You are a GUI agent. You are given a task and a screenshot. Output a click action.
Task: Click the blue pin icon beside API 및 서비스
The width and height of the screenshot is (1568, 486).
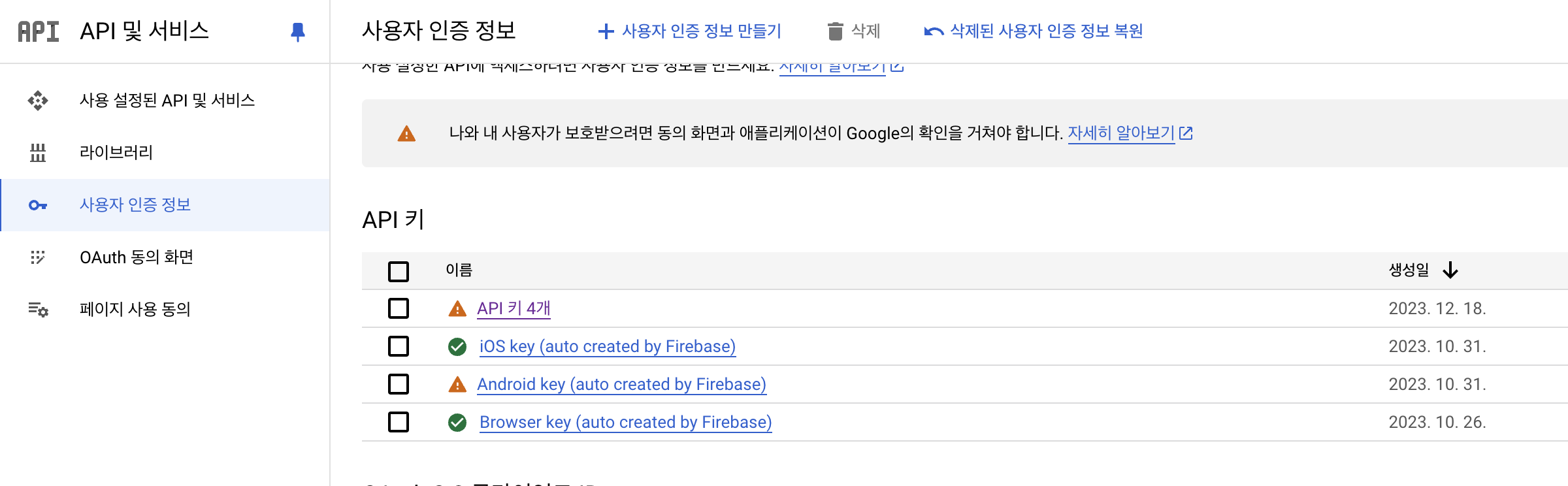coord(298,32)
